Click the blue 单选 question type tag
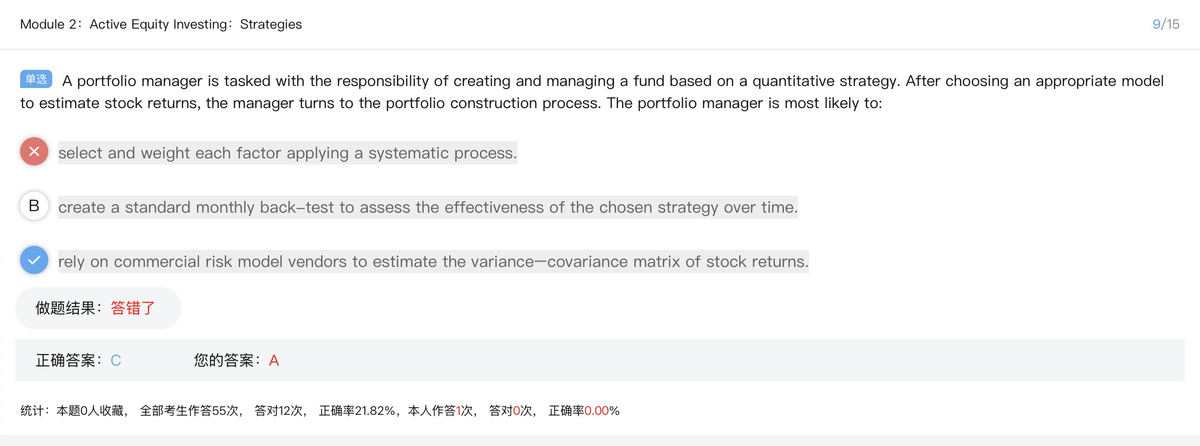The image size is (1200, 446). (x=37, y=79)
